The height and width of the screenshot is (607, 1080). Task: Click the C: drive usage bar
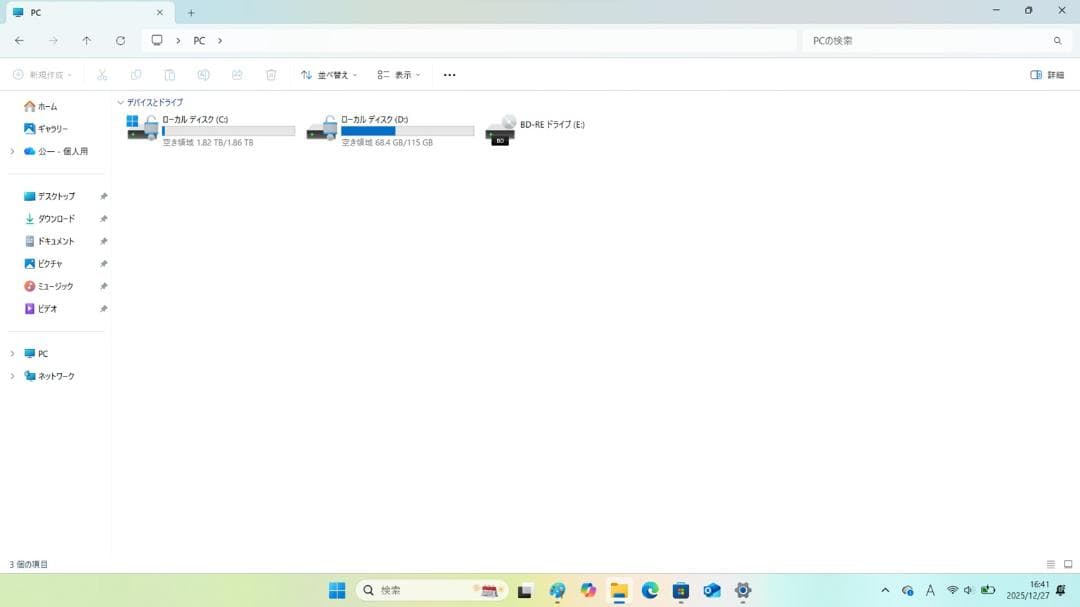[x=229, y=131]
